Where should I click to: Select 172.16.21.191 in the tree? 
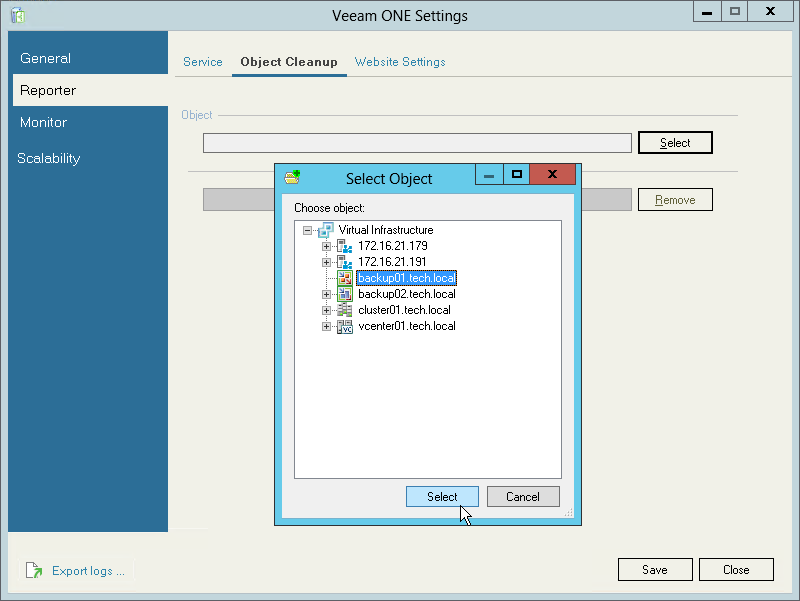(x=392, y=262)
